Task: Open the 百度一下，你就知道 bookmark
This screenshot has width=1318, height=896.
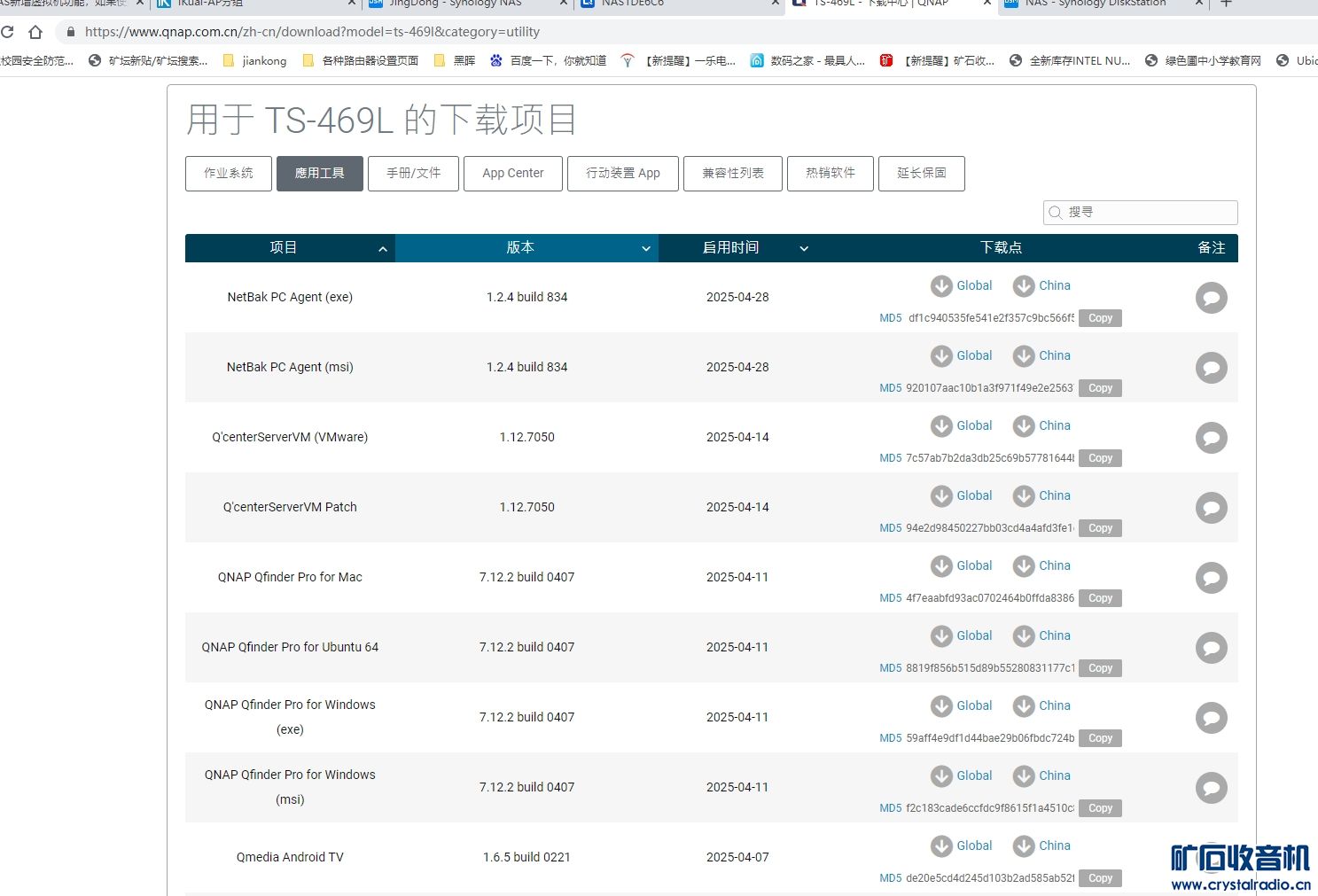Action: [x=549, y=61]
